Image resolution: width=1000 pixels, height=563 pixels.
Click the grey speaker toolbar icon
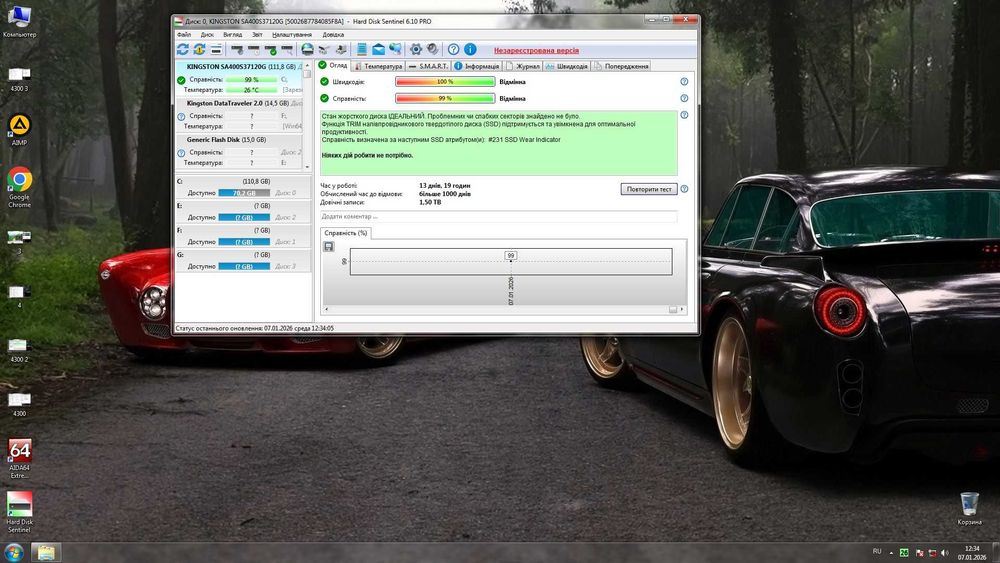(x=432, y=49)
